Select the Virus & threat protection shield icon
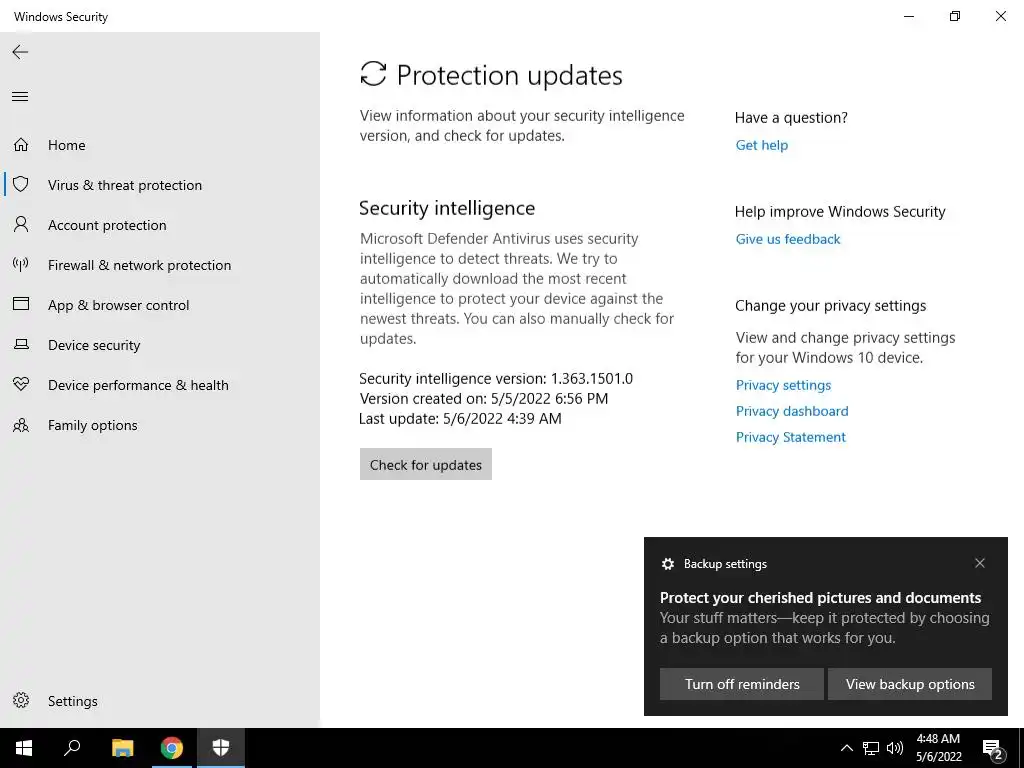This screenshot has height=768, width=1024. point(21,184)
